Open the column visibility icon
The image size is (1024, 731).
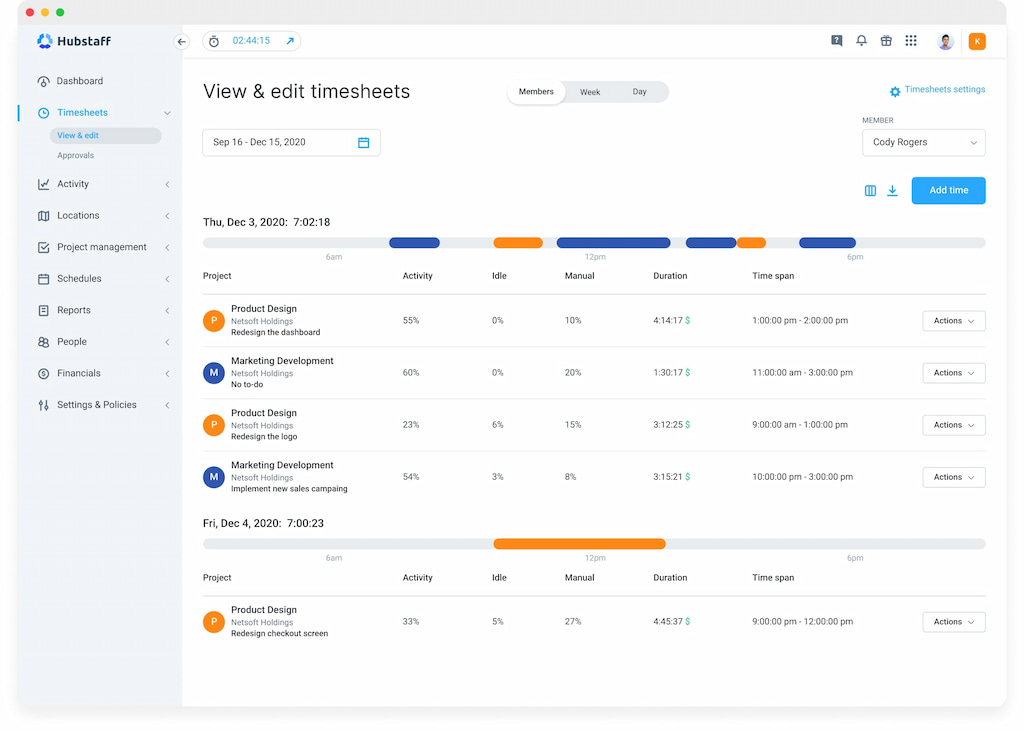point(870,190)
